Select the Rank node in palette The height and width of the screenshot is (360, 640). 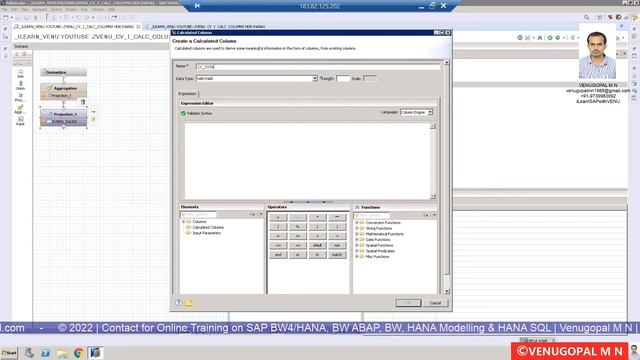[x=20, y=121]
